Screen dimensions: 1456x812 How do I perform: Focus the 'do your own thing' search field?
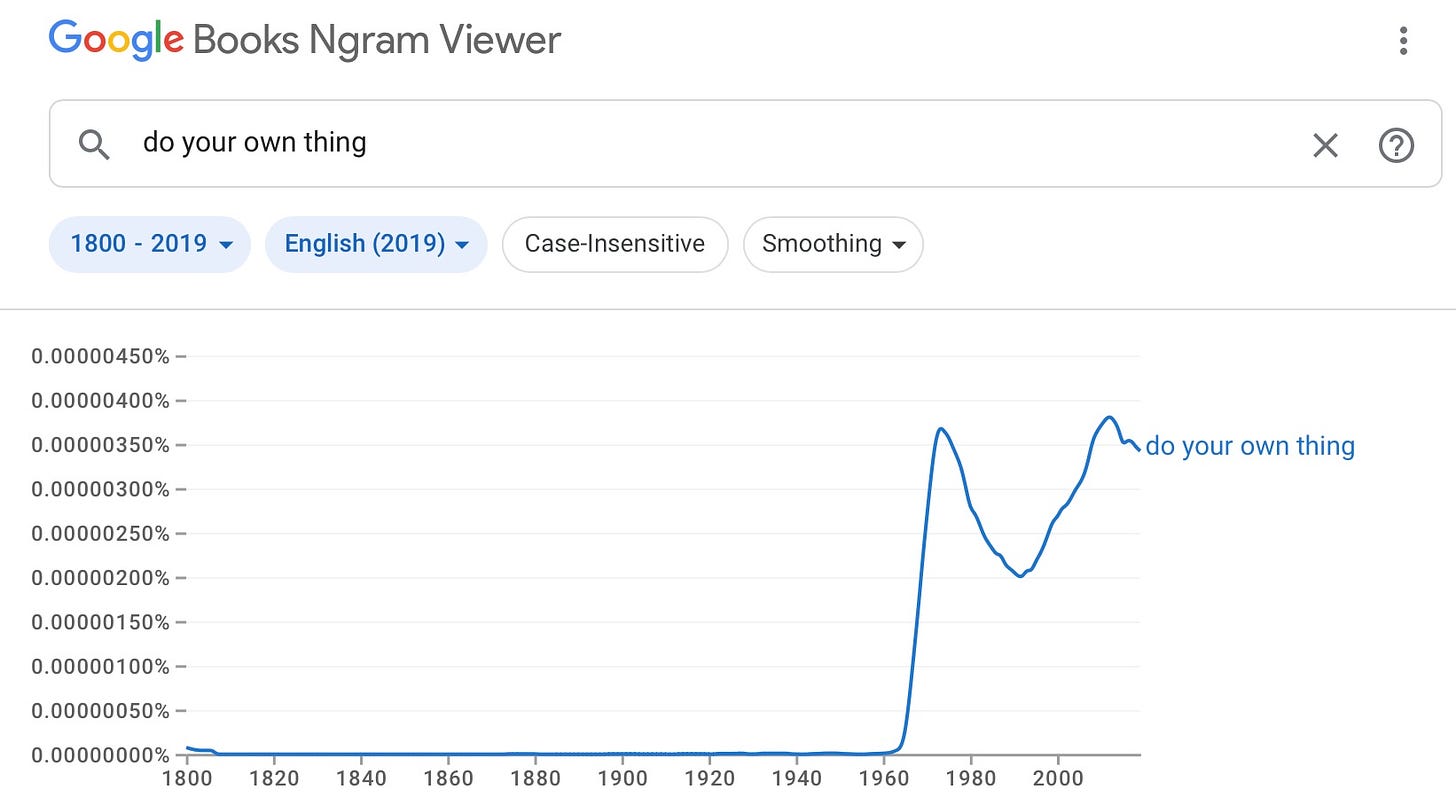[745, 144]
